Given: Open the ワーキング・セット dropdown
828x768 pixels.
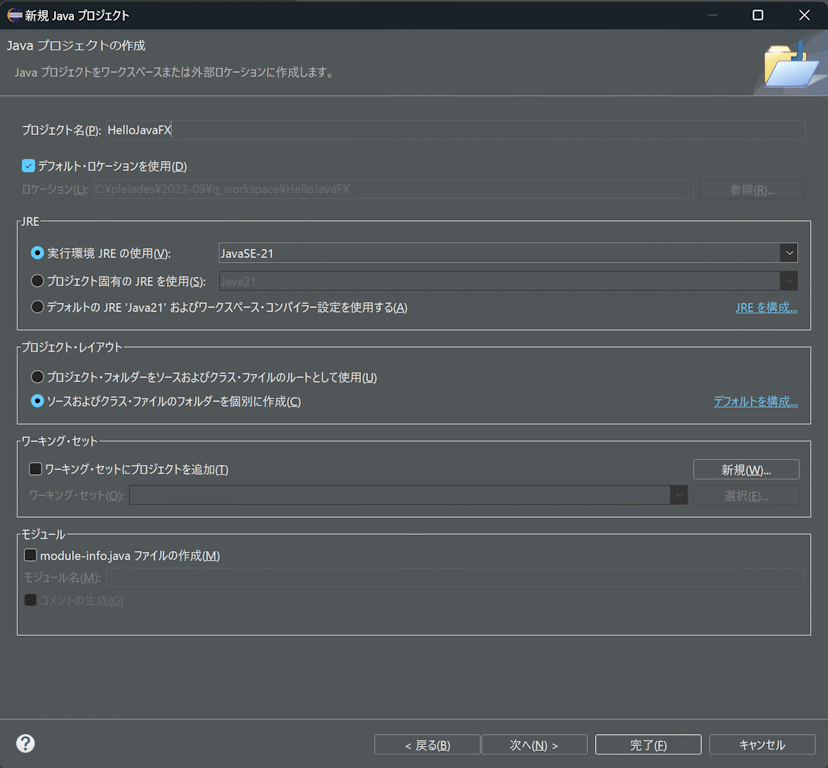Looking at the screenshot, I should [x=679, y=495].
